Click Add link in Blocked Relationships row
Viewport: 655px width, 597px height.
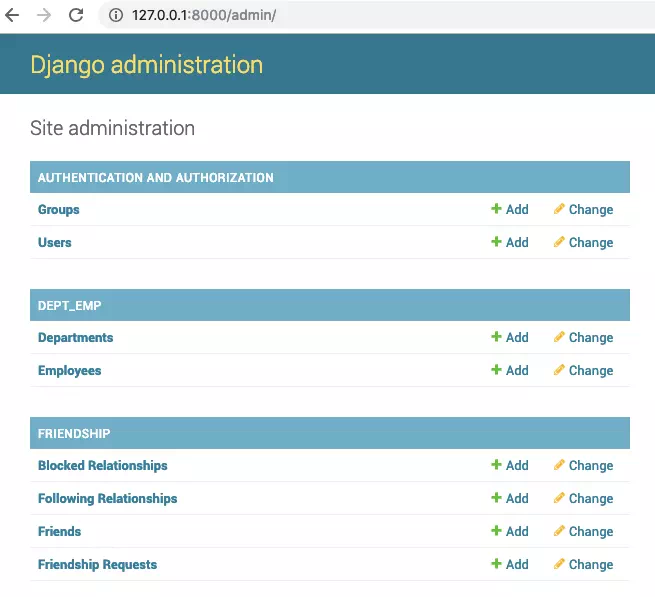[x=517, y=465]
